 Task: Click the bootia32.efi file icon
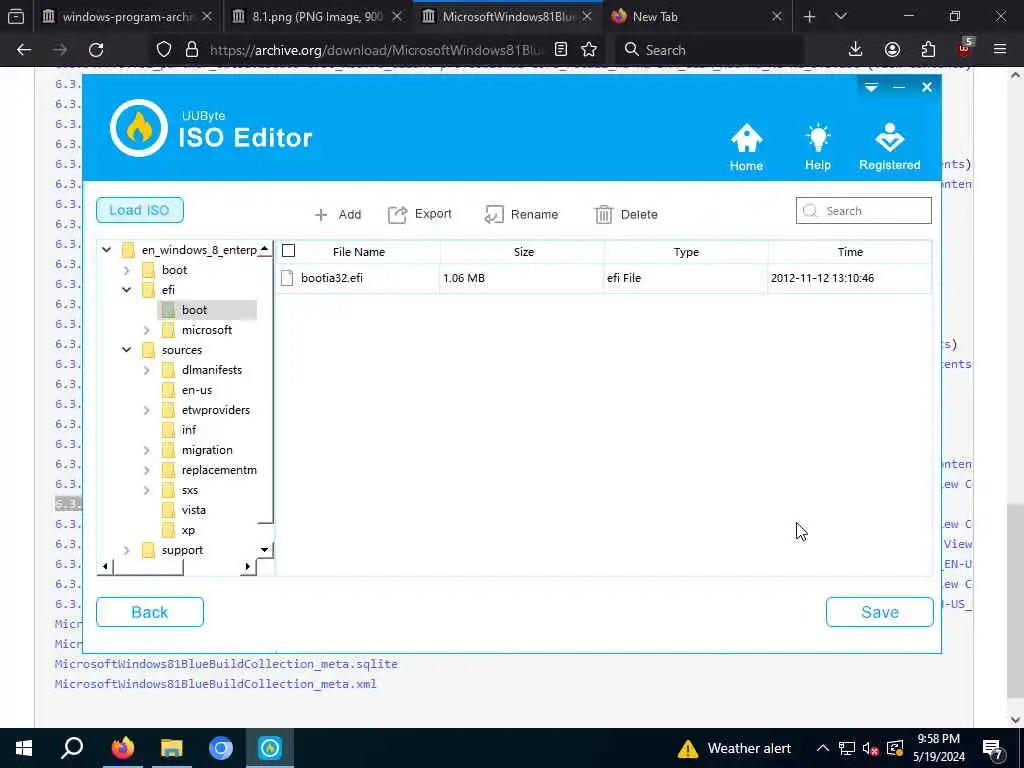(287, 278)
